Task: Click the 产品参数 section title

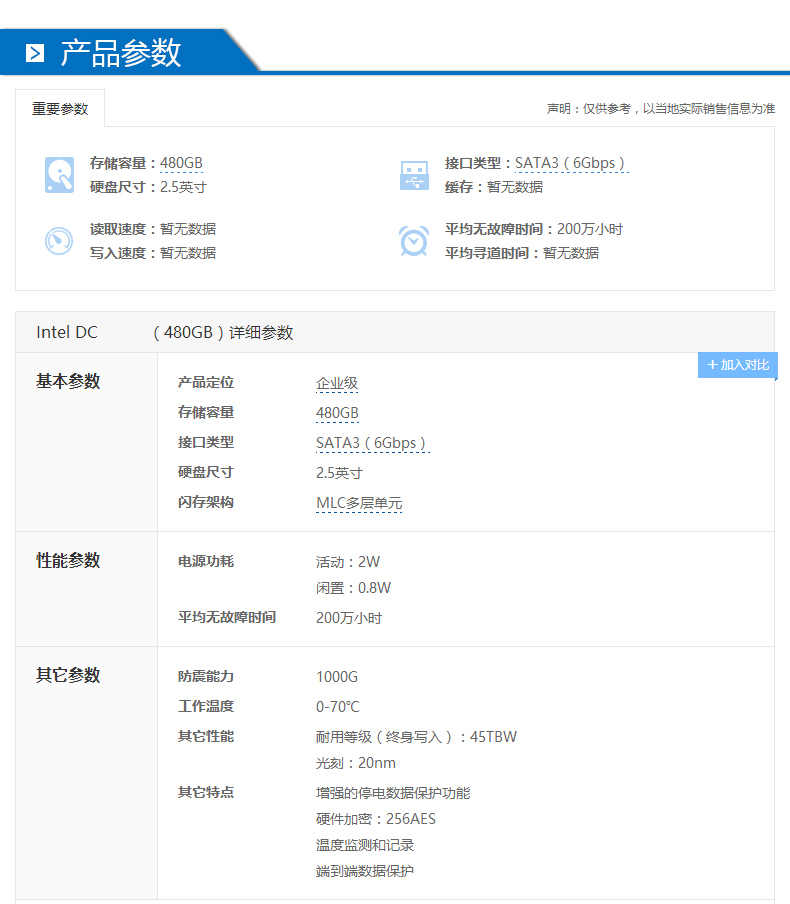Action: [x=121, y=53]
